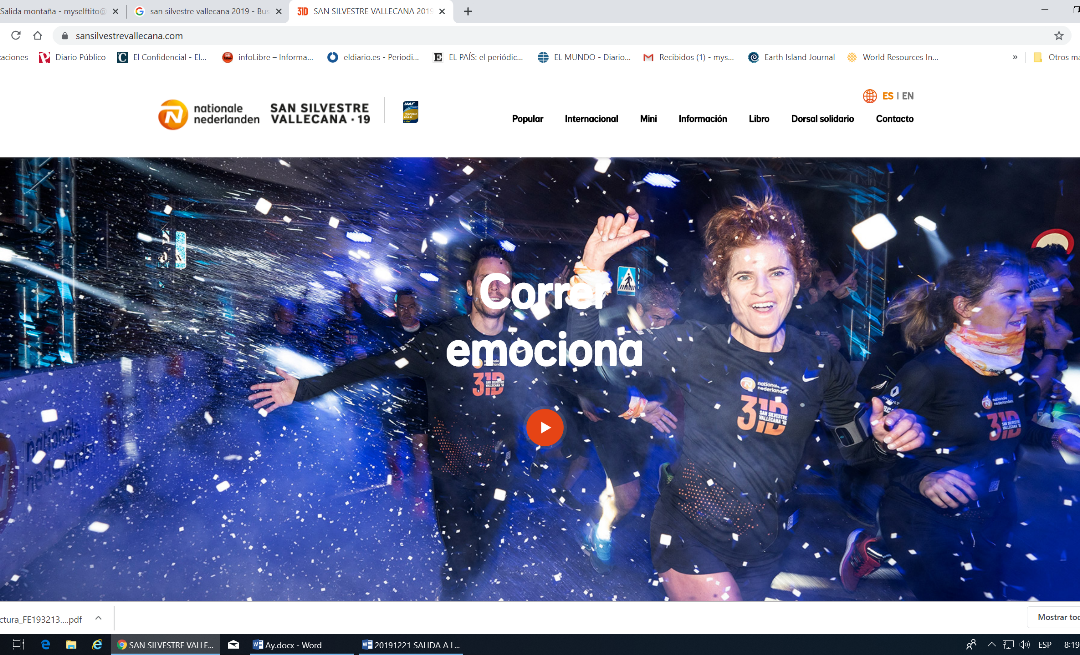Open the Internacional menu

591,119
